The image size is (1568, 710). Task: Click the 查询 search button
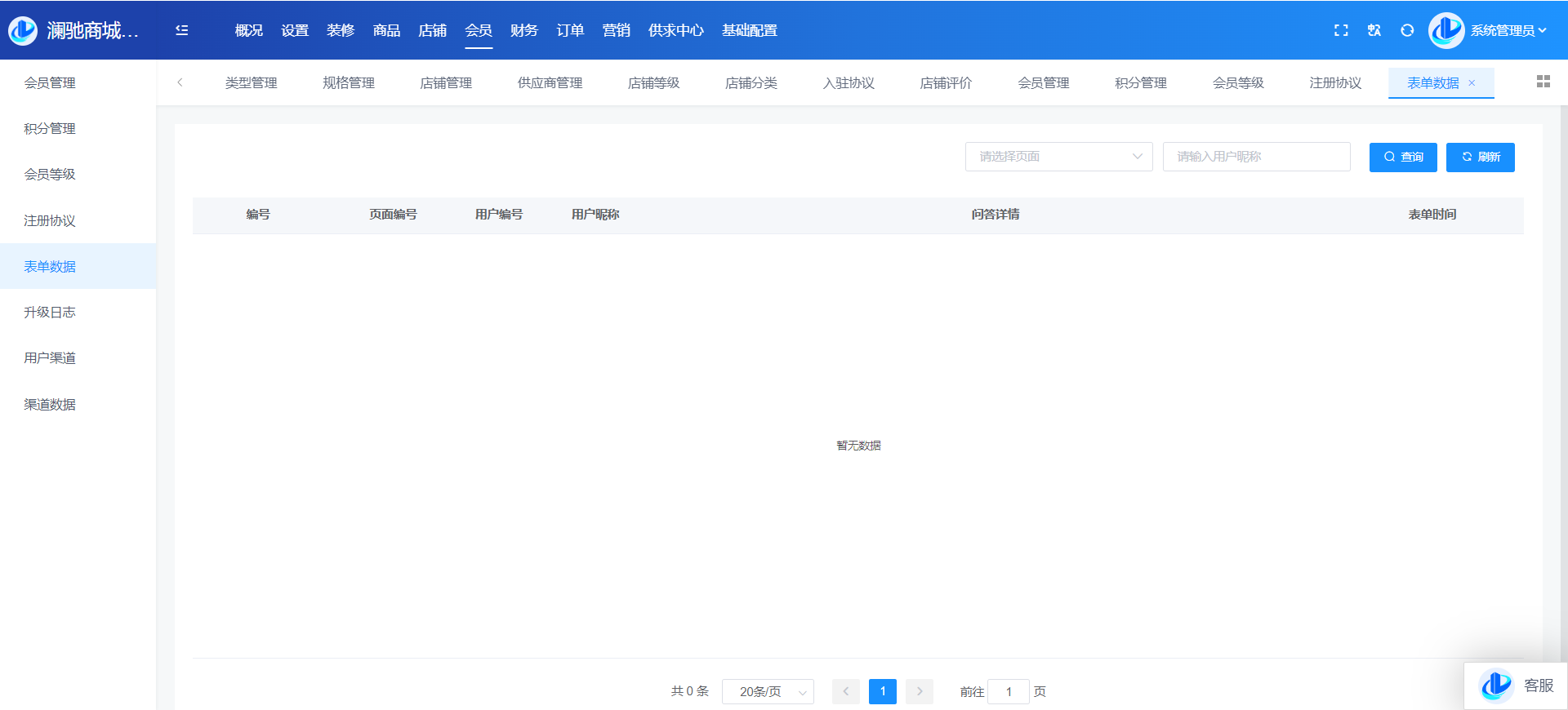[x=1402, y=157]
